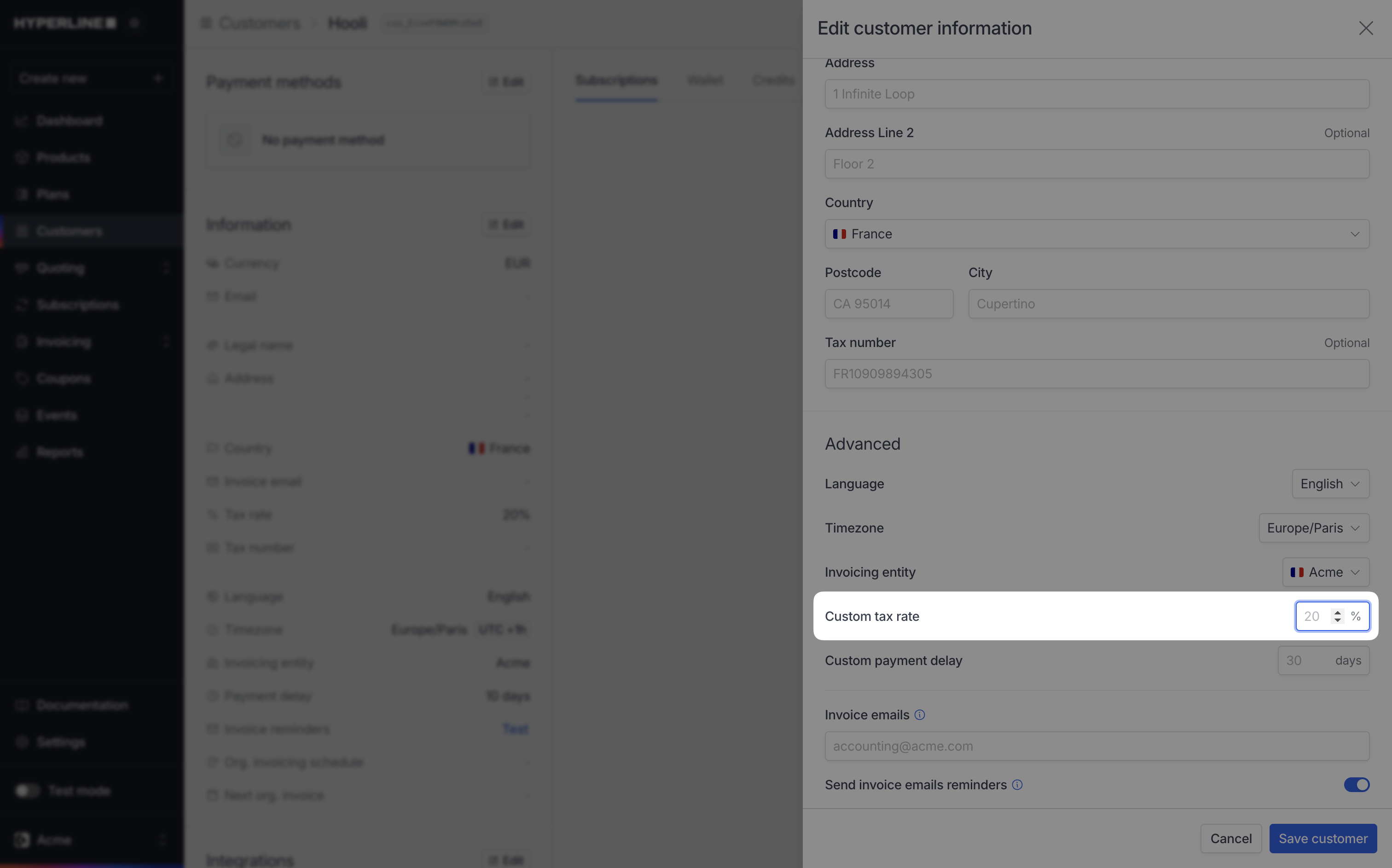This screenshot has width=1392, height=868.
Task: Click the Coupons sidebar icon
Action: pyautogui.click(x=22, y=378)
